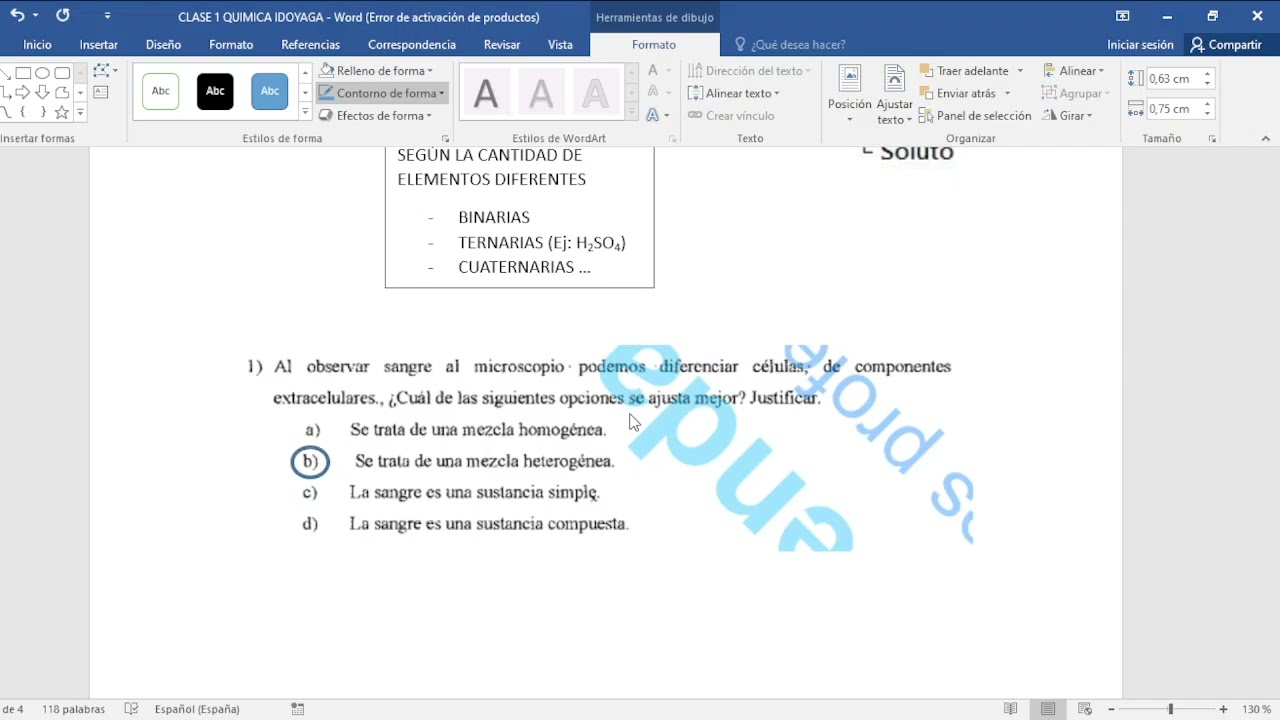
Task: Open the Vista tab
Action: click(x=560, y=45)
